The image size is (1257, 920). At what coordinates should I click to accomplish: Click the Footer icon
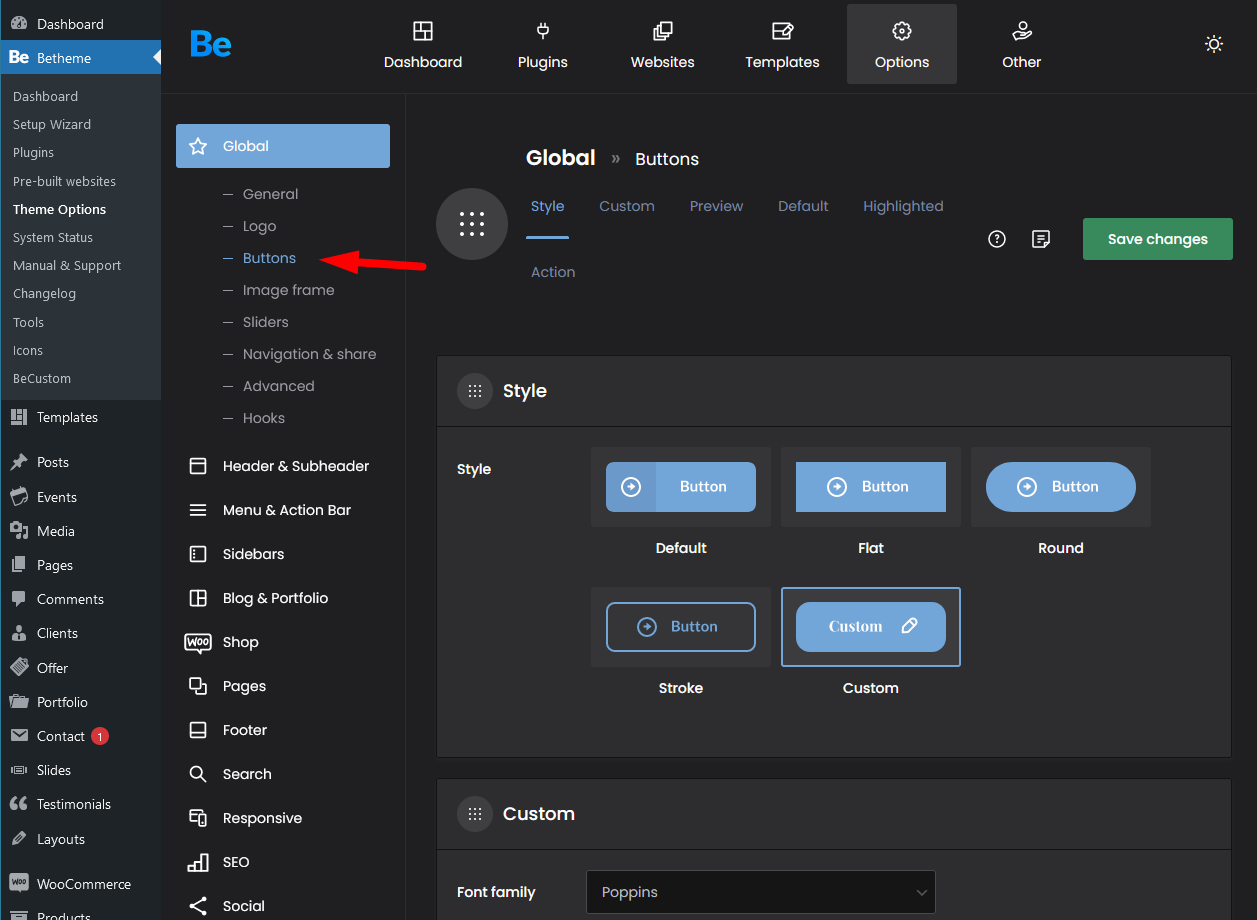coord(198,730)
